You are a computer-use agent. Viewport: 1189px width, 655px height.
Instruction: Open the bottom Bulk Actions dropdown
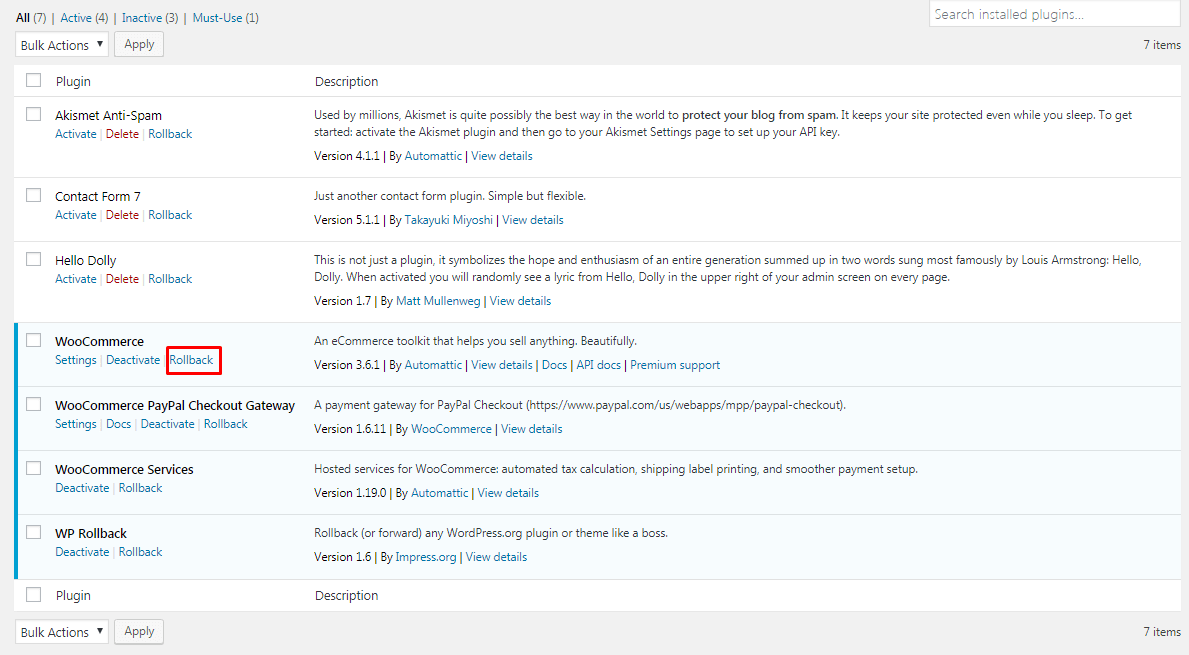61,631
